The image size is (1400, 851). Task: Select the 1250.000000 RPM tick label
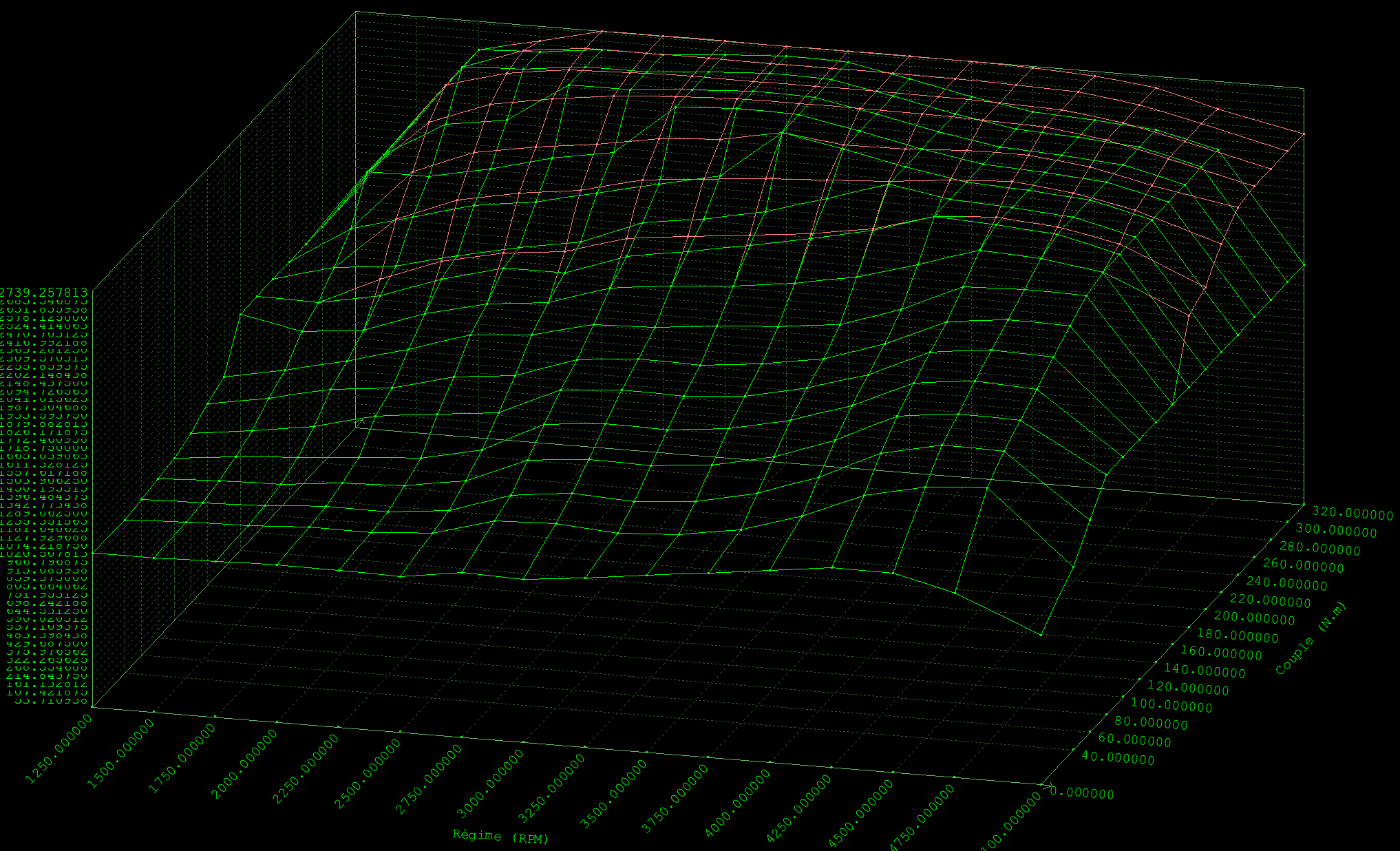[58, 748]
